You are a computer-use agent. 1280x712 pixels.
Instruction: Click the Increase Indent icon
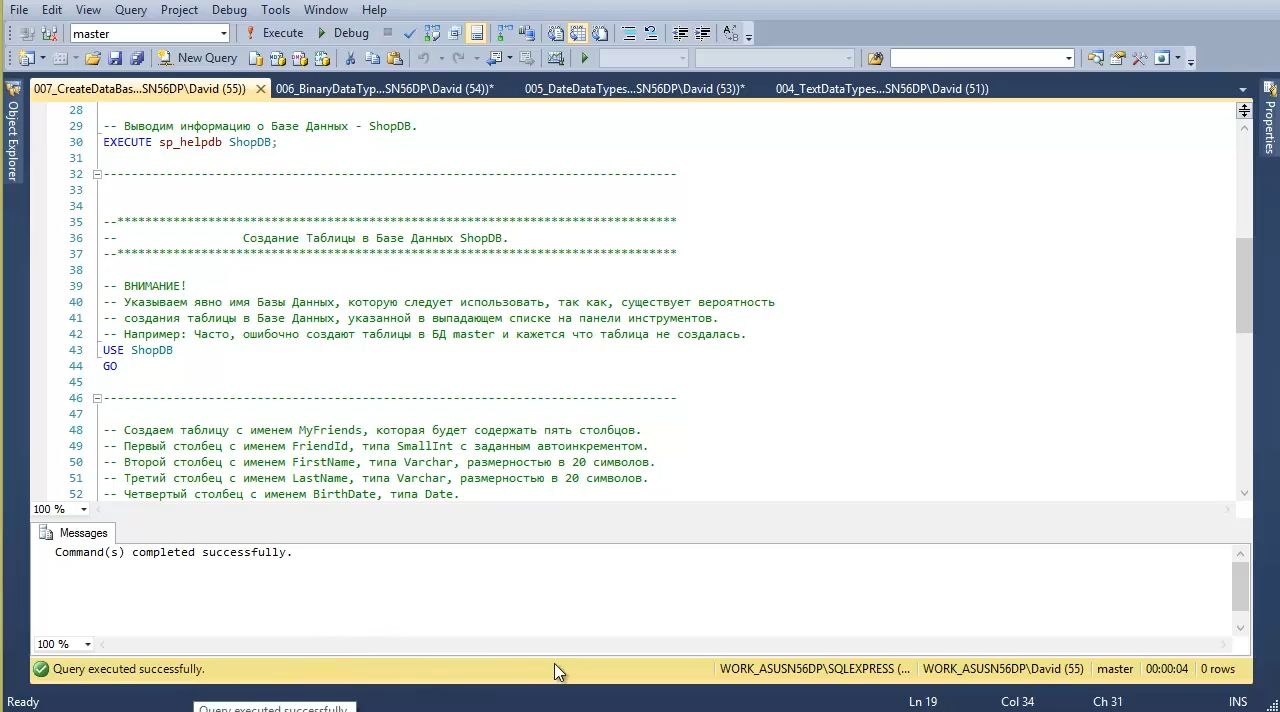(703, 33)
